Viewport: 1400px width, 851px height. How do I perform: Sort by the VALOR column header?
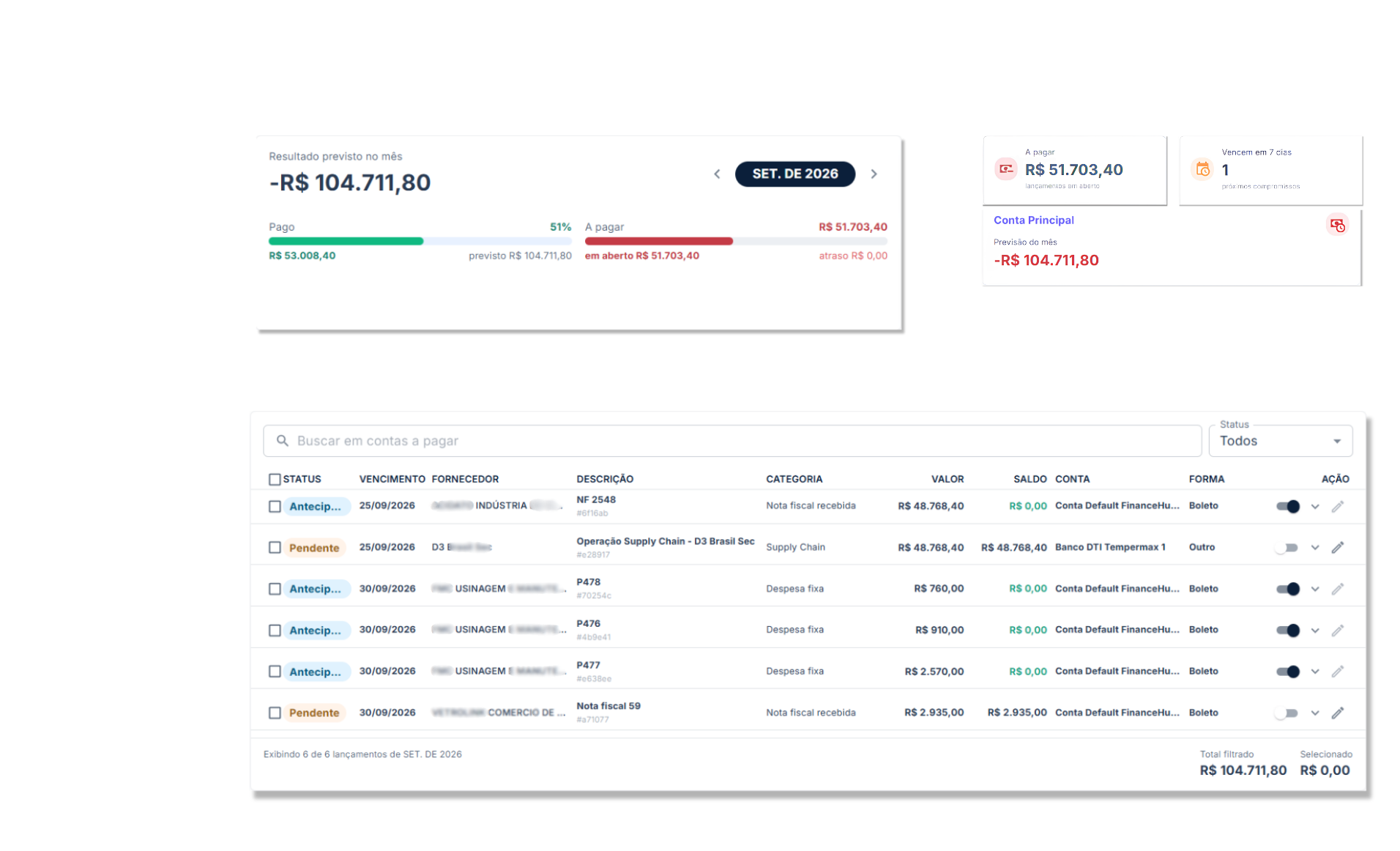coord(947,479)
